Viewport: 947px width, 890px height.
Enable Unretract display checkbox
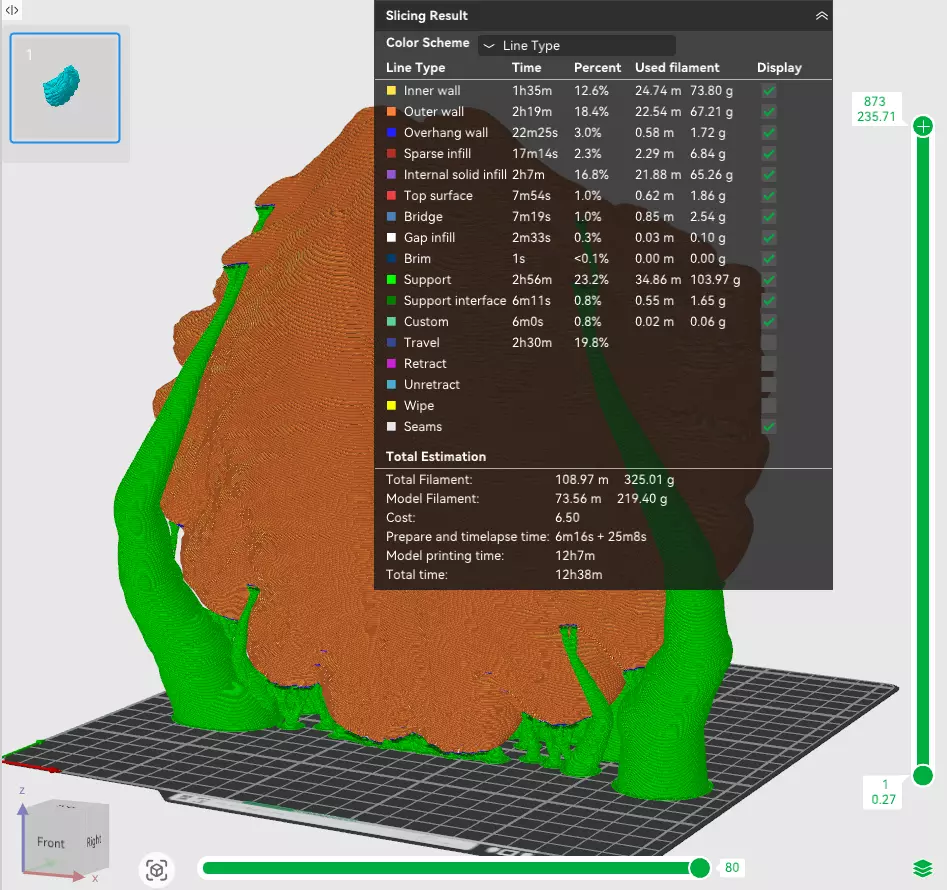pyautogui.click(x=769, y=385)
